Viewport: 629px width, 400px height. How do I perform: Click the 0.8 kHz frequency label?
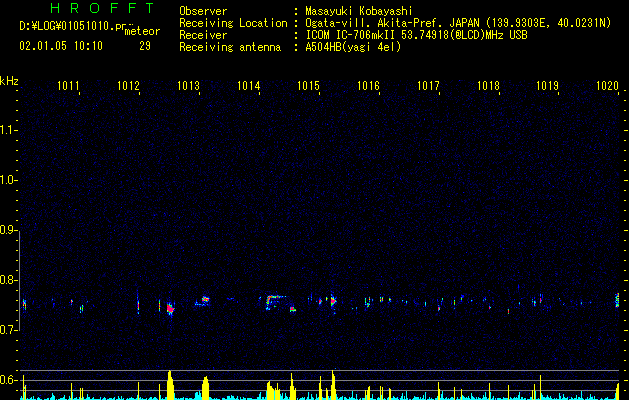[x=9, y=280]
